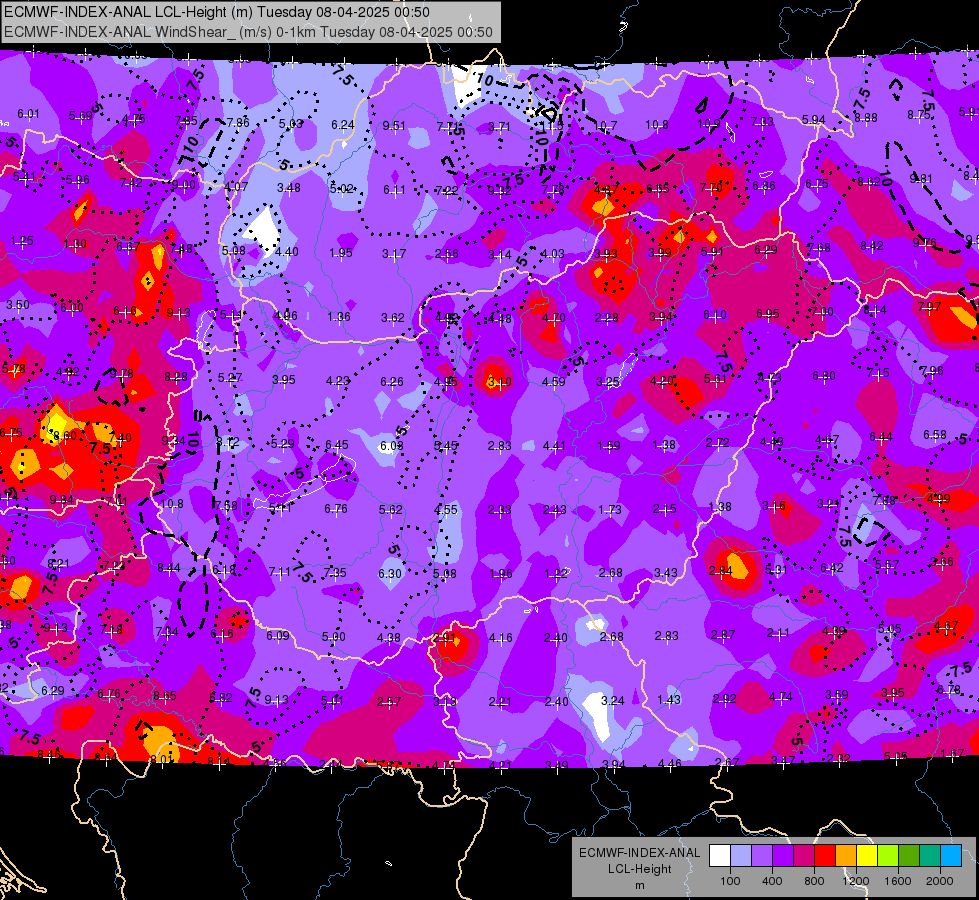Click the white swatch in the LCL-Height legend
The image size is (979, 900).
click(719, 855)
